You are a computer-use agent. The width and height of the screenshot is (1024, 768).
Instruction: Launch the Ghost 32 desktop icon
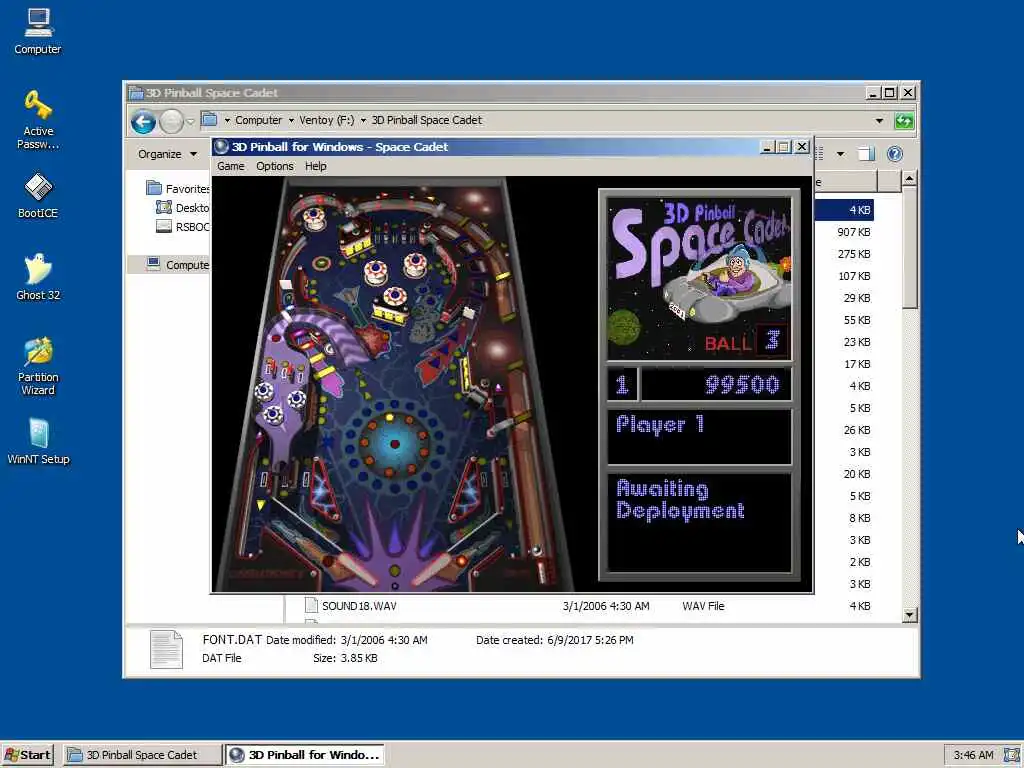tap(38, 277)
